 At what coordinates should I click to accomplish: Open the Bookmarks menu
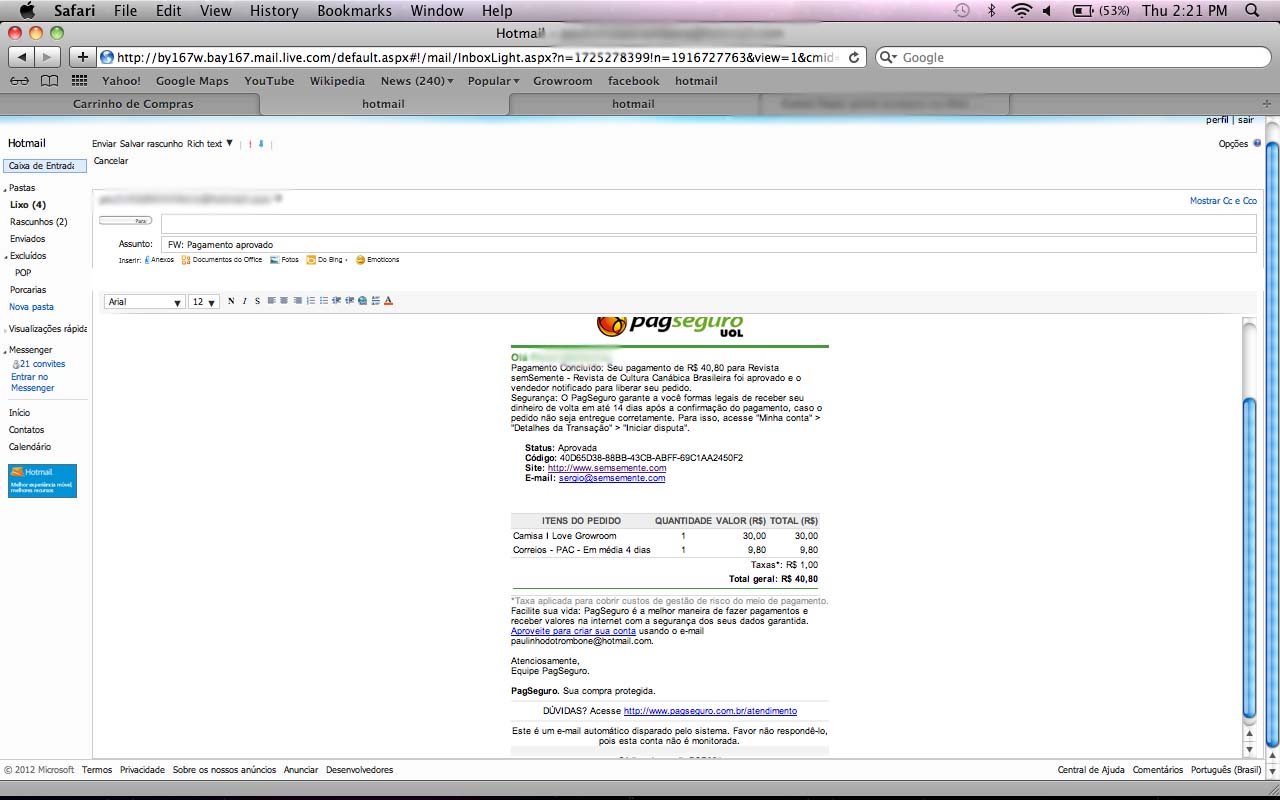[x=354, y=10]
